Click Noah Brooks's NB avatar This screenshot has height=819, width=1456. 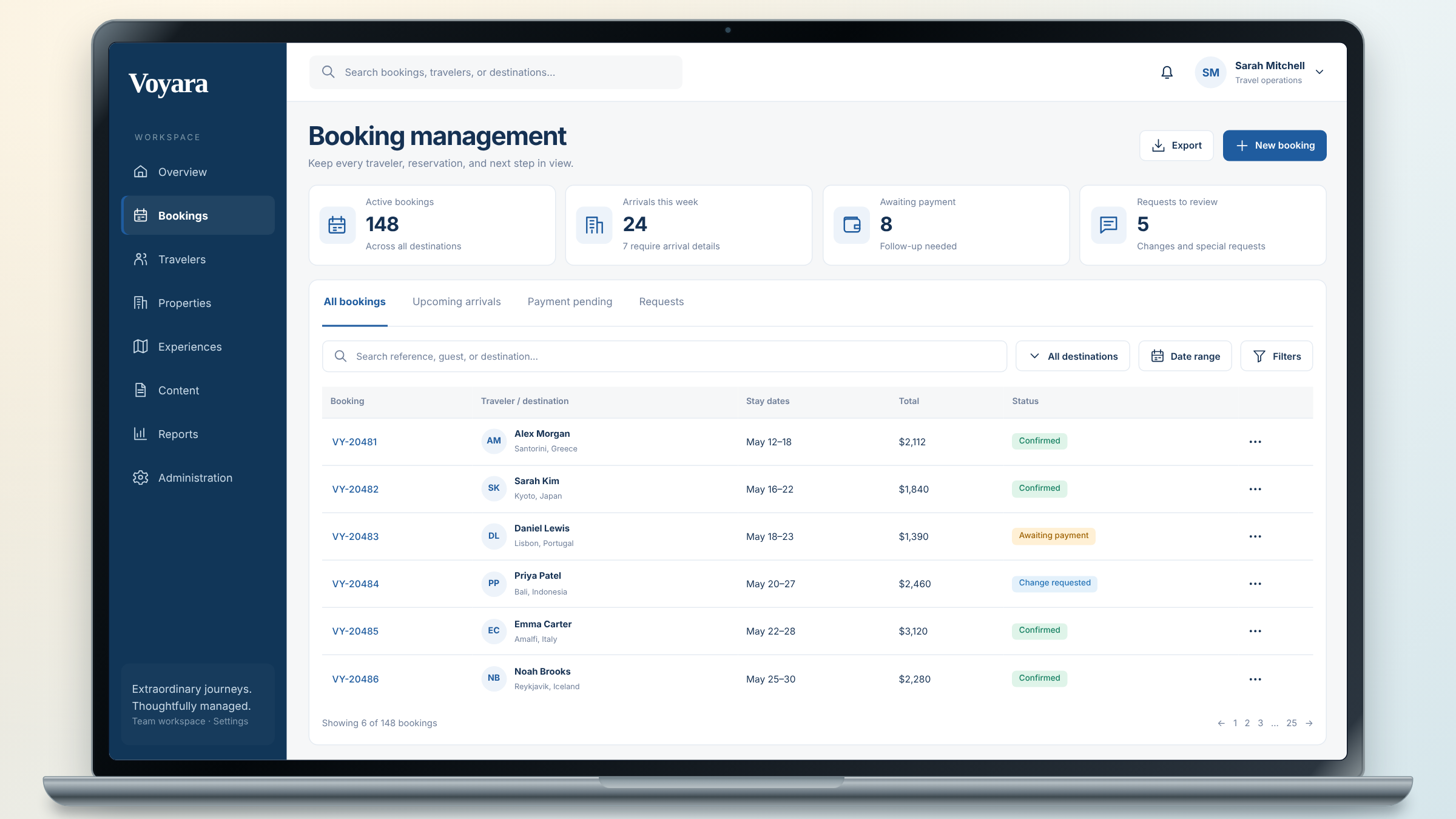(x=494, y=678)
